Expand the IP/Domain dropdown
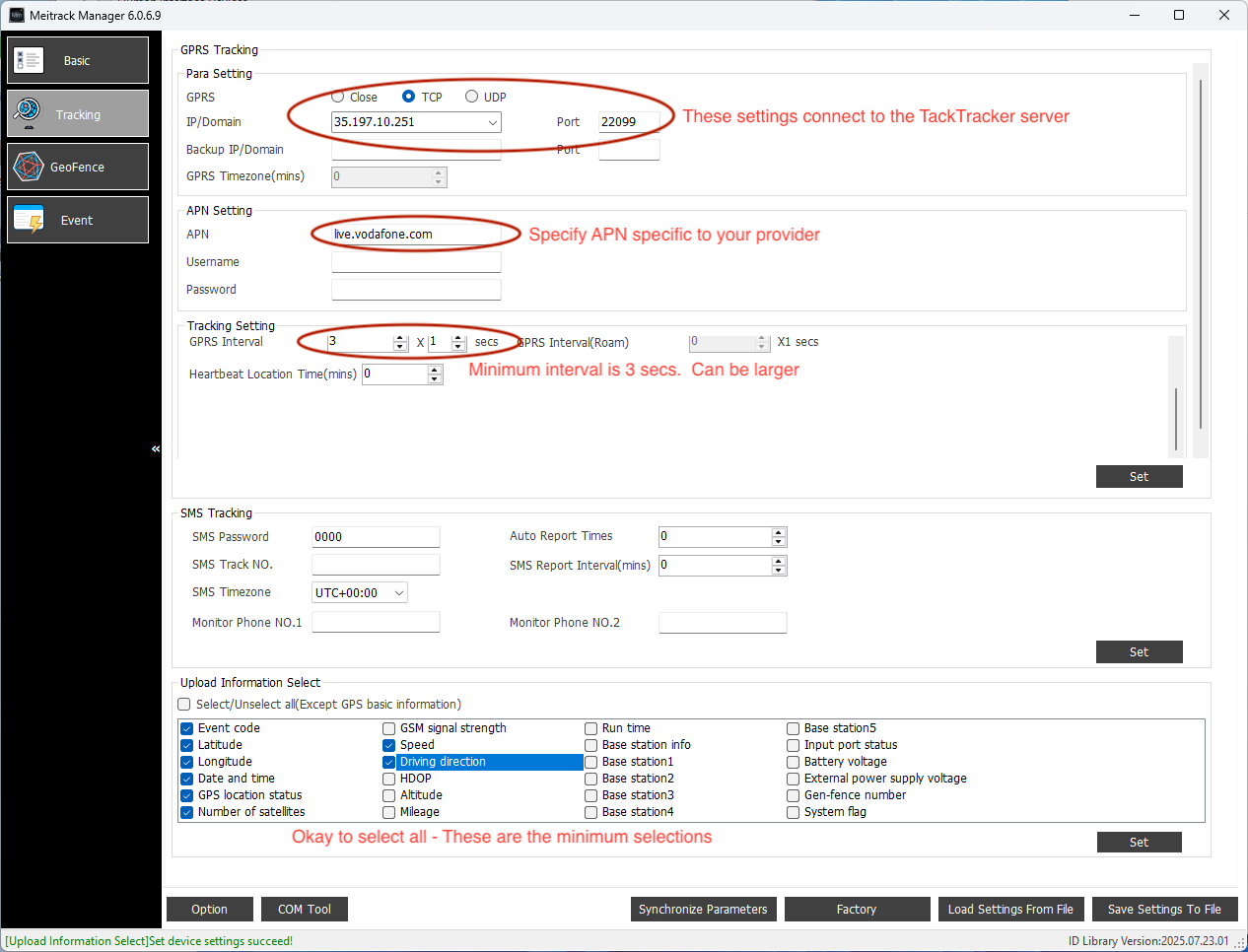The height and width of the screenshot is (952, 1248). pyautogui.click(x=492, y=123)
